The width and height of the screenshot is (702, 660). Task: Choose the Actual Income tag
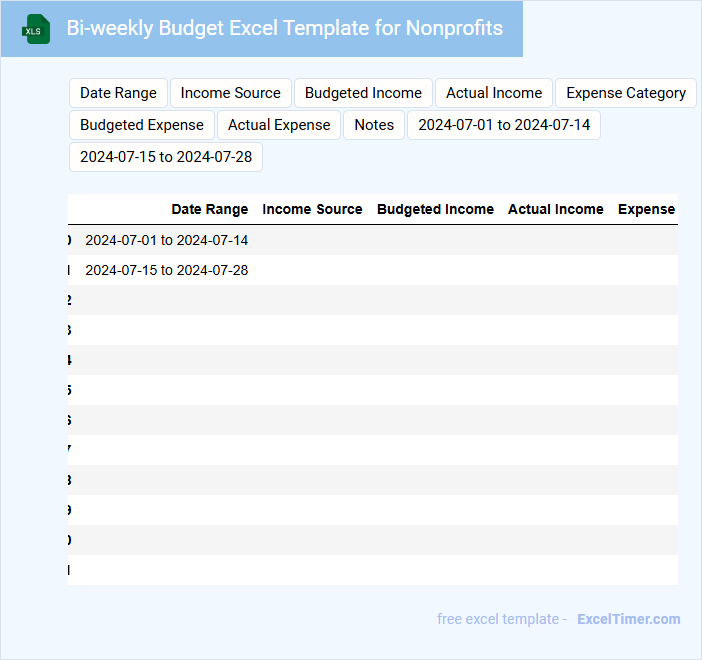click(x=494, y=93)
